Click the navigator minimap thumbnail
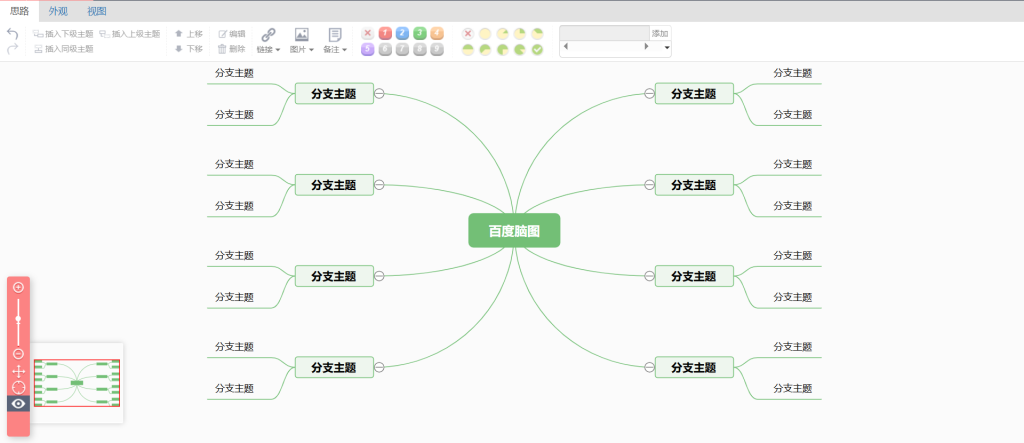This screenshot has height=443, width=1024. (77, 383)
